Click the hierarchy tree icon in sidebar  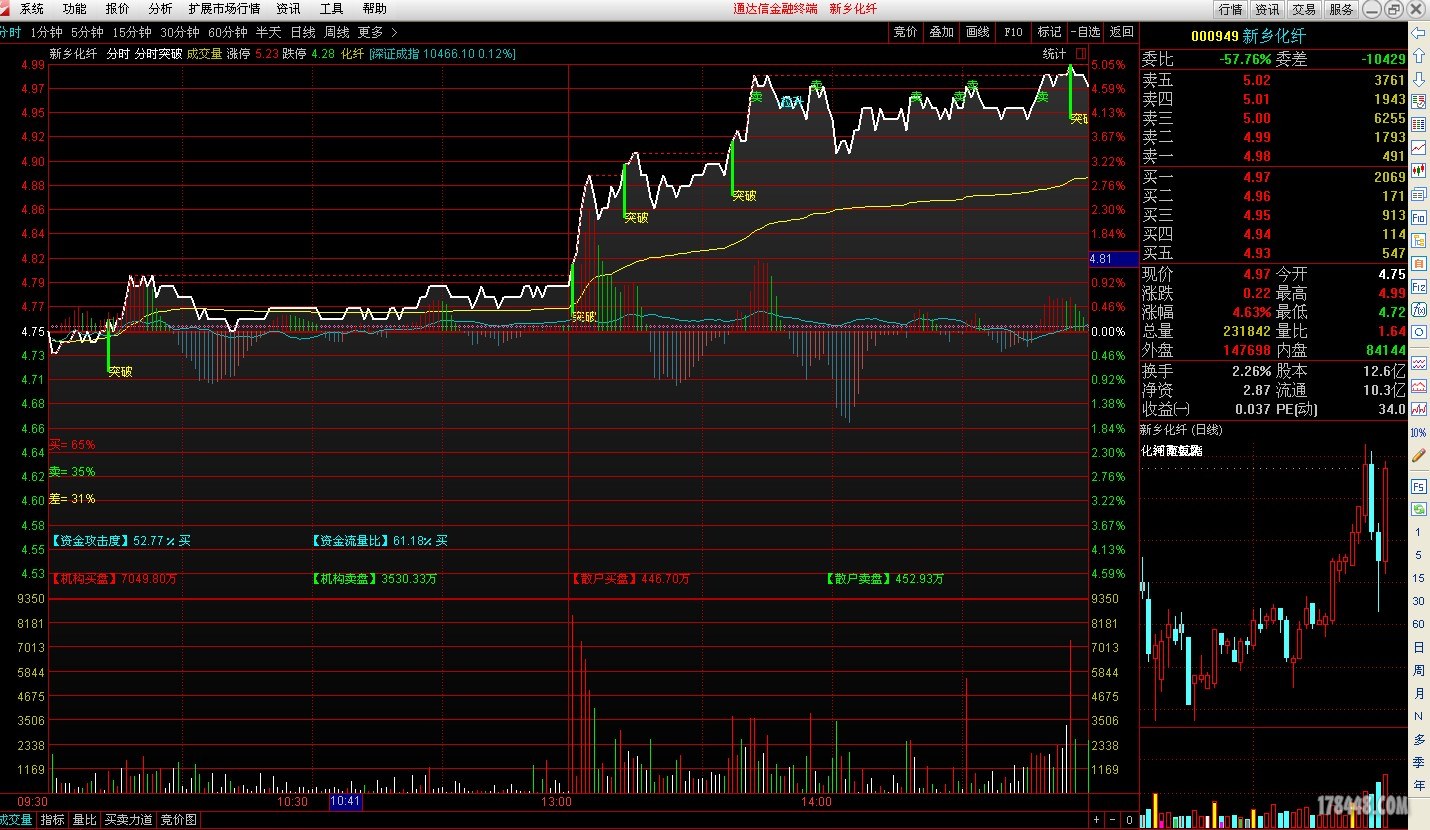point(1418,239)
